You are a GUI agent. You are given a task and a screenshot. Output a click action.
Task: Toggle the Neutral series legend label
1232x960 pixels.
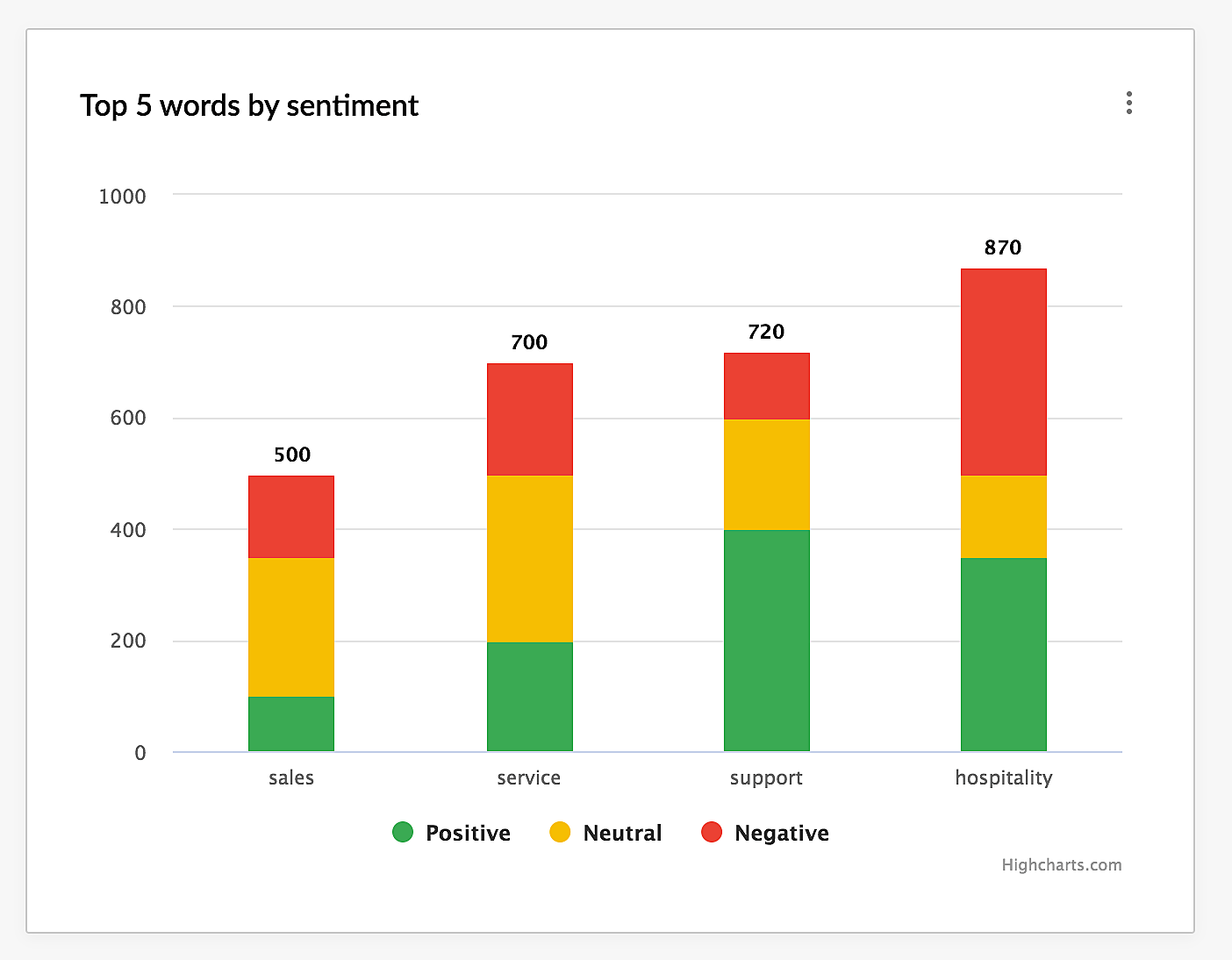tap(622, 833)
